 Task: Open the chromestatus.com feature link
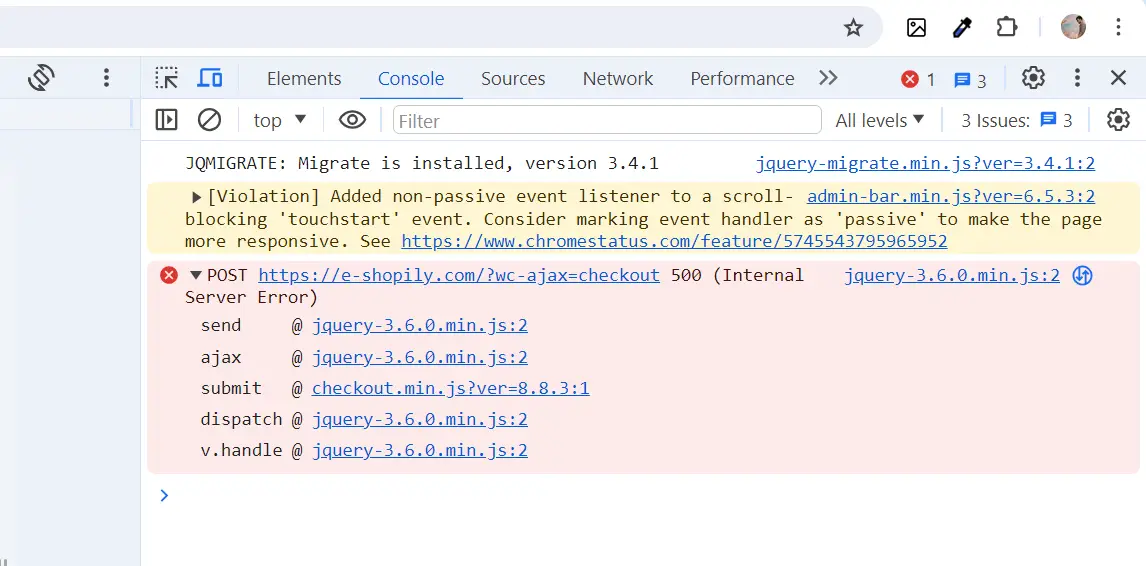pos(674,241)
